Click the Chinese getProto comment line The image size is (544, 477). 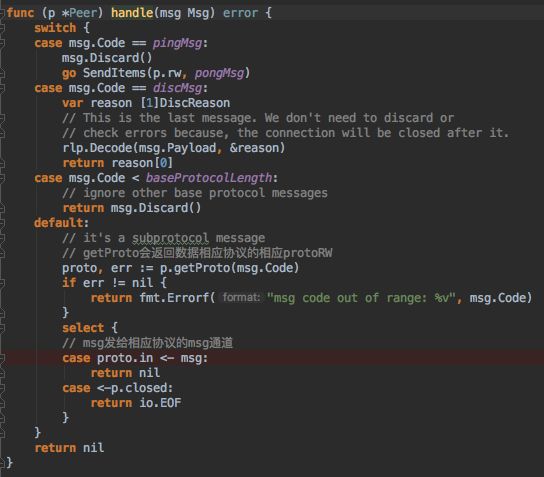197,253
